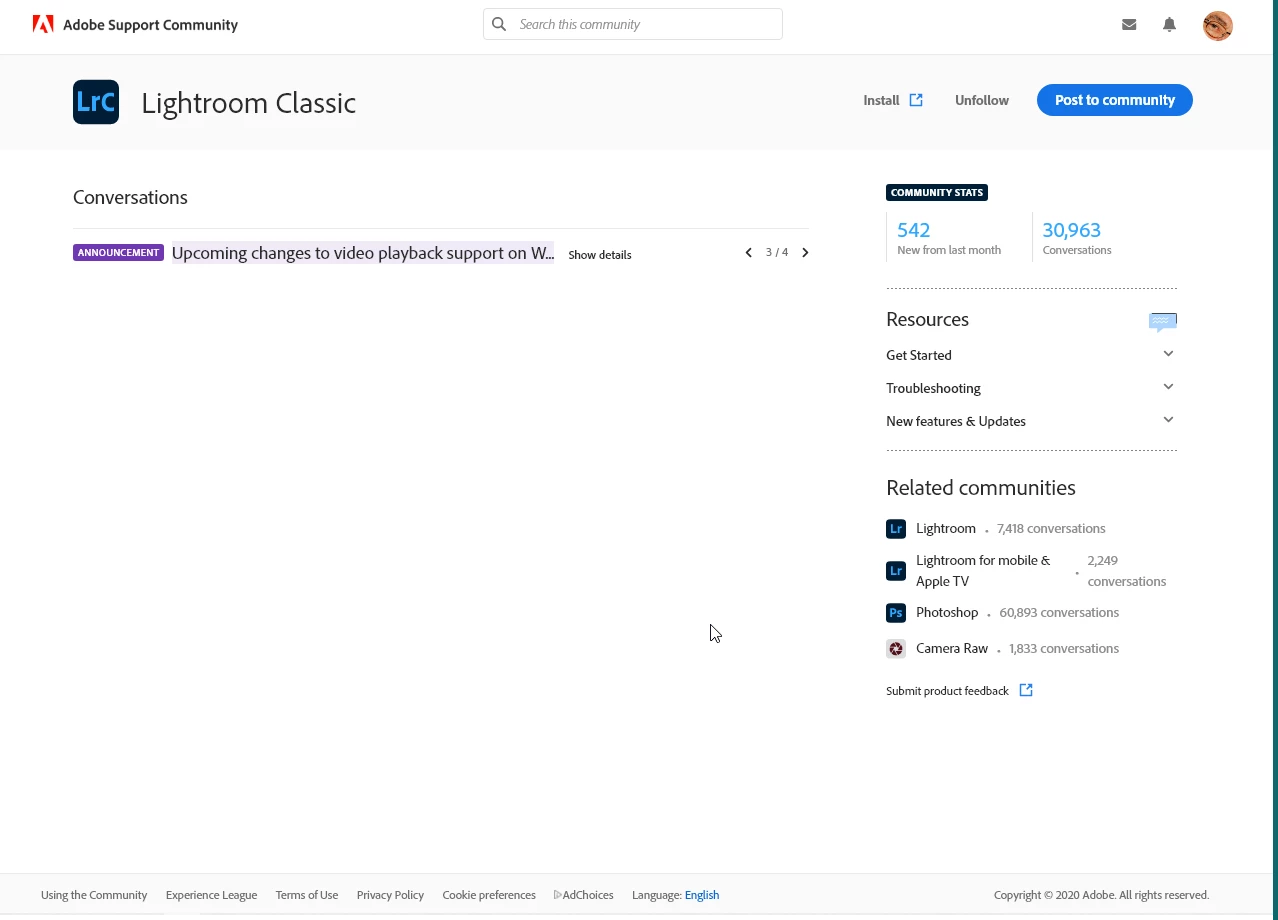This screenshot has height=920, width=1278.
Task: Open Using the Community footer link
Action: tap(94, 895)
